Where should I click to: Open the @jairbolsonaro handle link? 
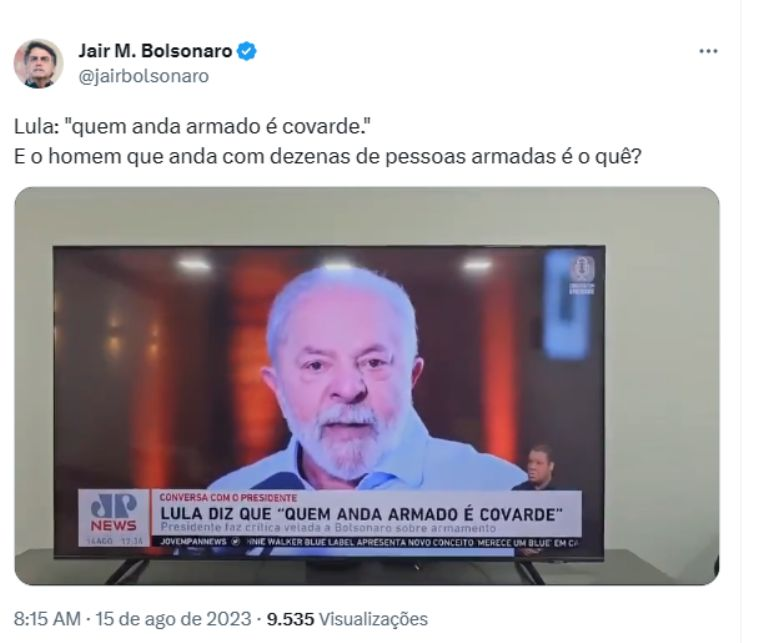point(144,76)
